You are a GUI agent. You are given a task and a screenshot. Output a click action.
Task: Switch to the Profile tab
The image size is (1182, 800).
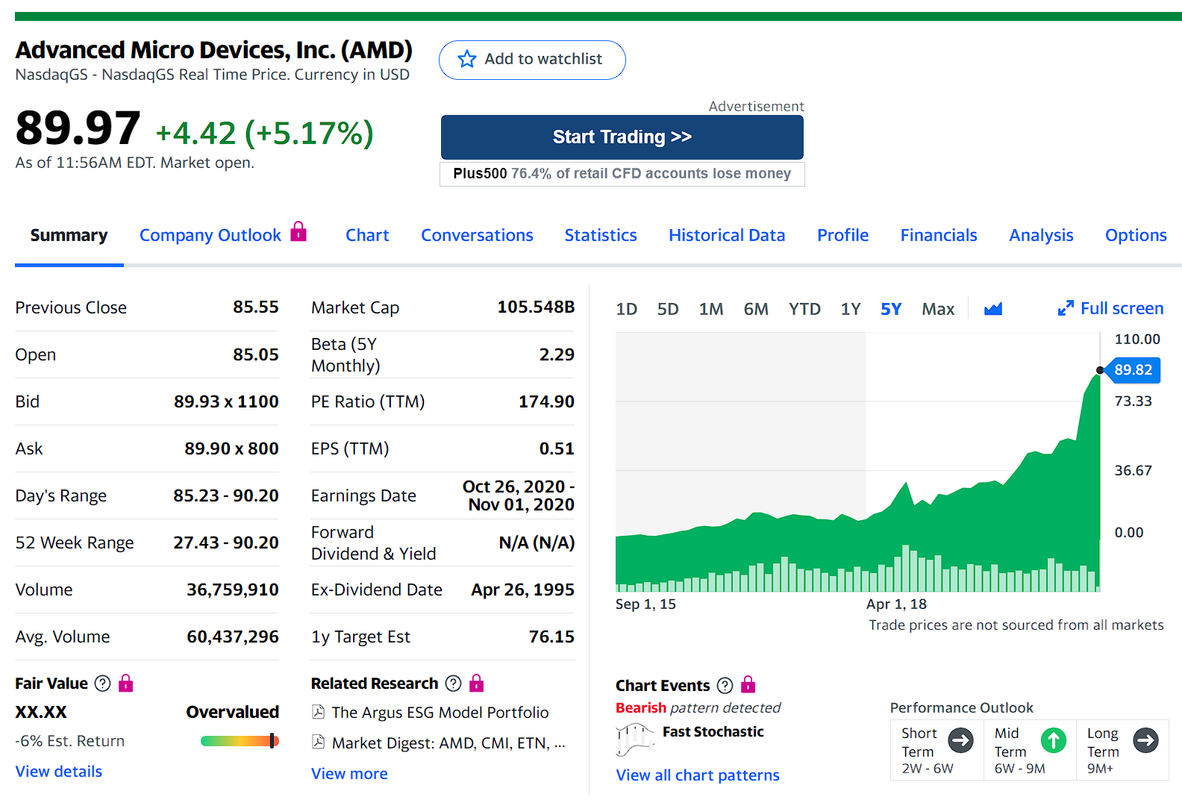[843, 235]
